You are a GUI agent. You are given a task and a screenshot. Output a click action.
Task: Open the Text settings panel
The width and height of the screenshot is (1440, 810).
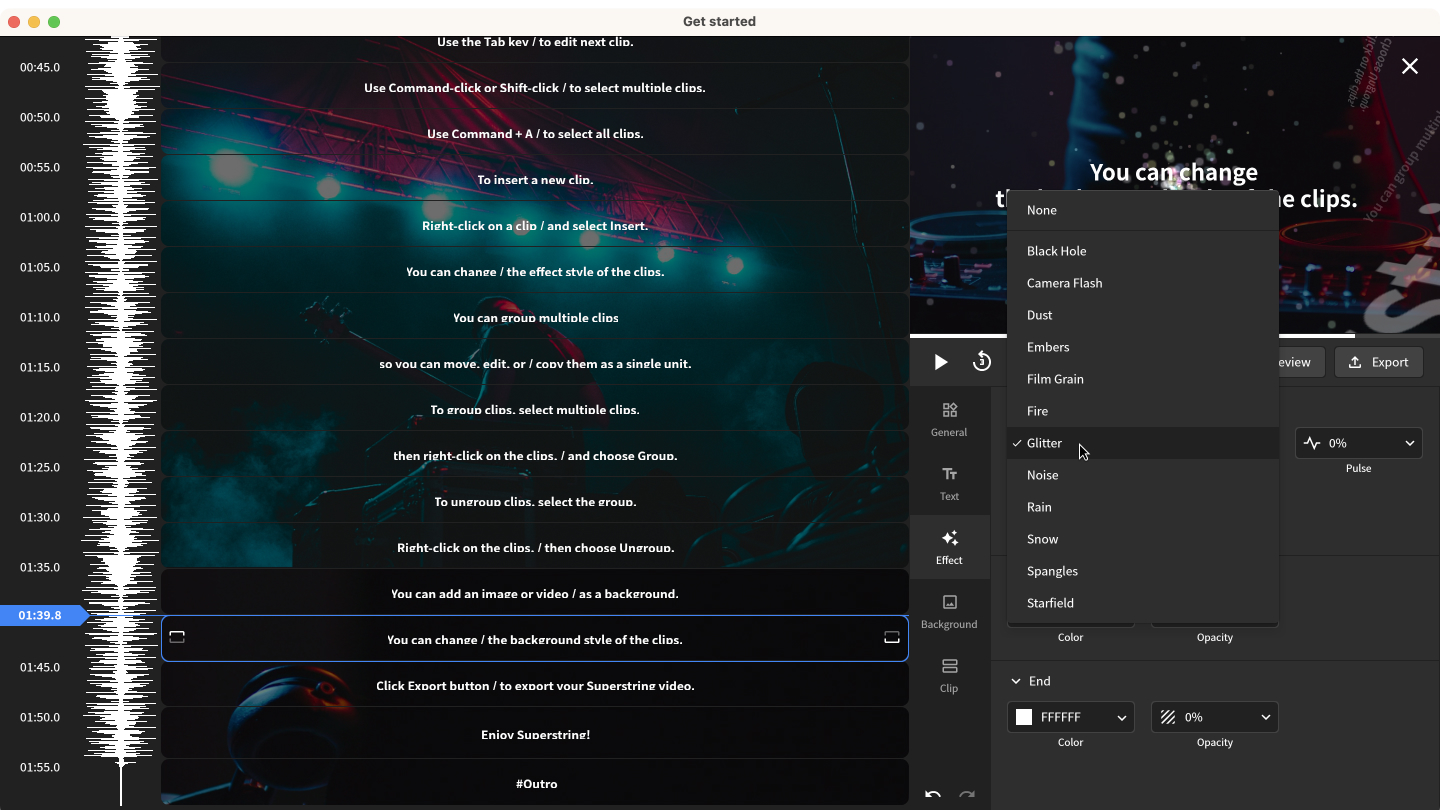click(949, 483)
